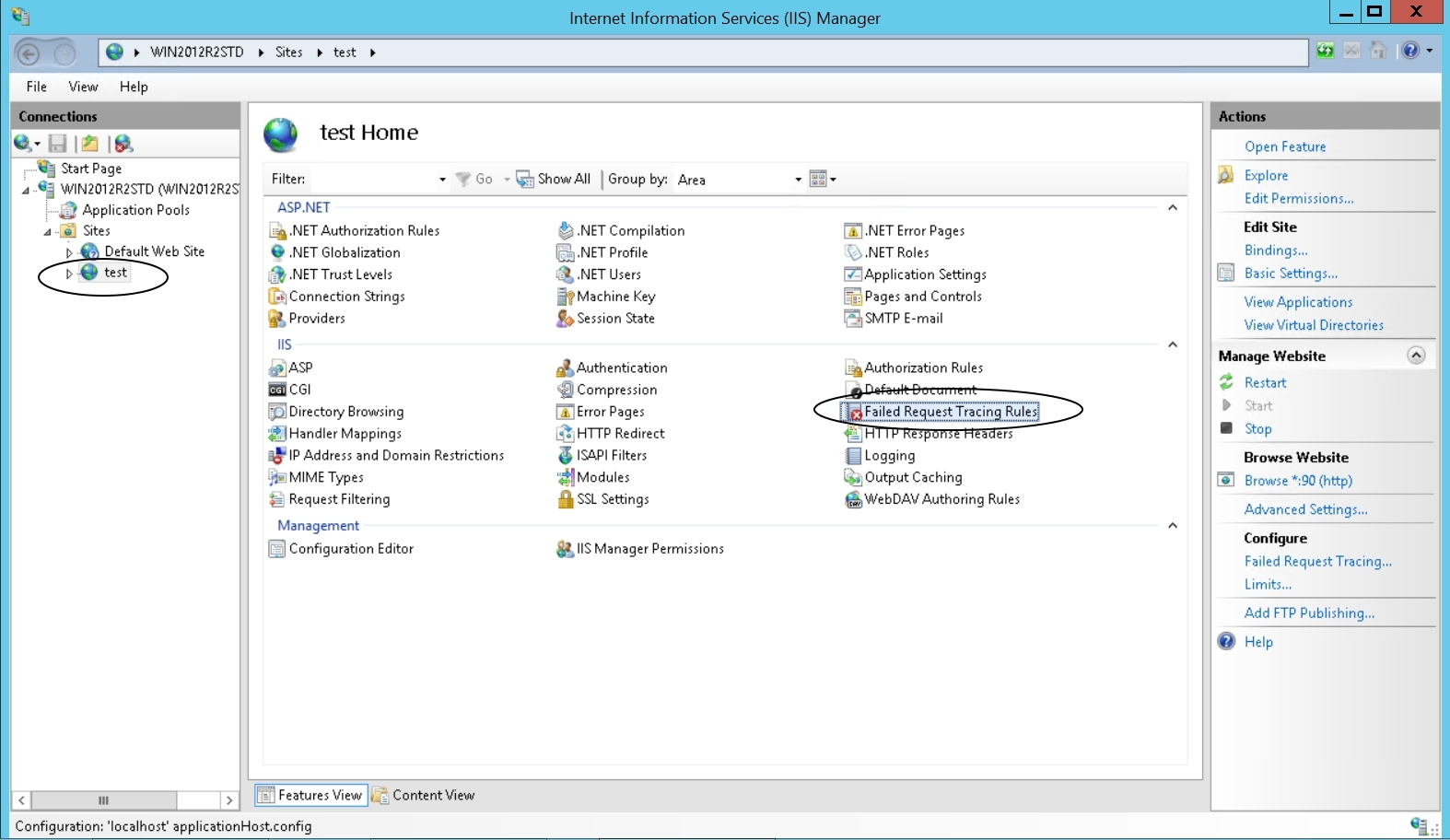Open the IIS Manager Permissions icon
This screenshot has width=1450, height=840.
pos(566,549)
